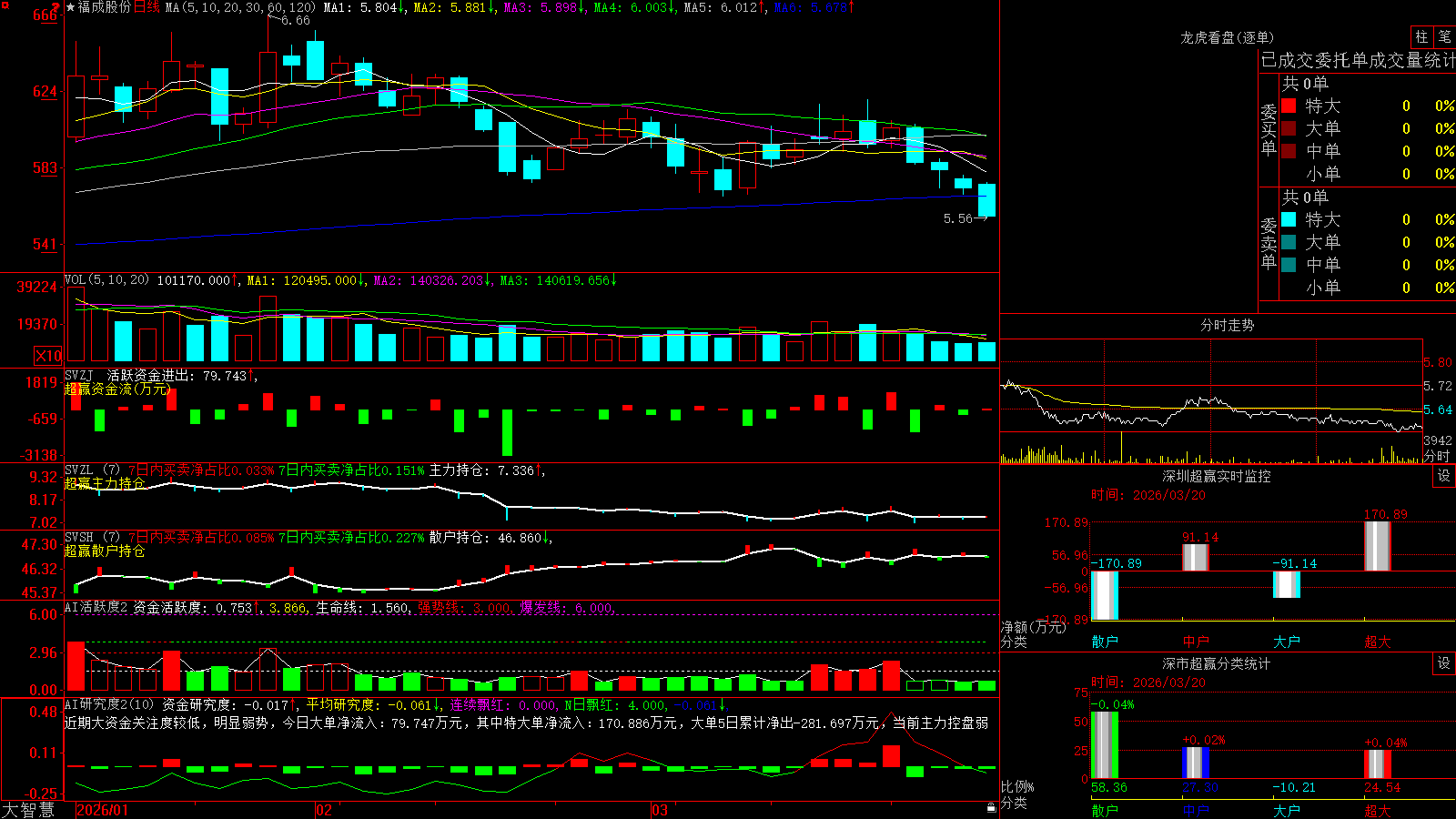The height and width of the screenshot is (819, 1456).
Task: Change the 日线 period label
Action: click(147, 7)
